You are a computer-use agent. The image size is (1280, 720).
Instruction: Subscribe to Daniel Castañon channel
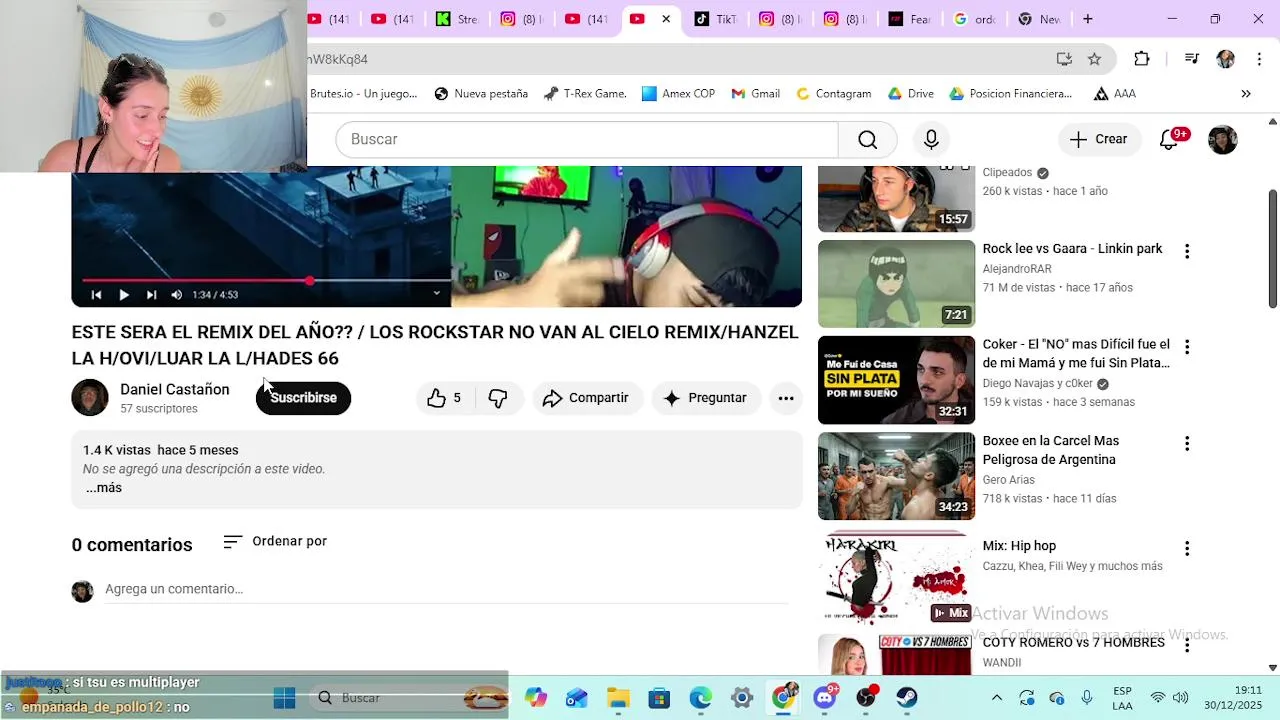point(303,398)
